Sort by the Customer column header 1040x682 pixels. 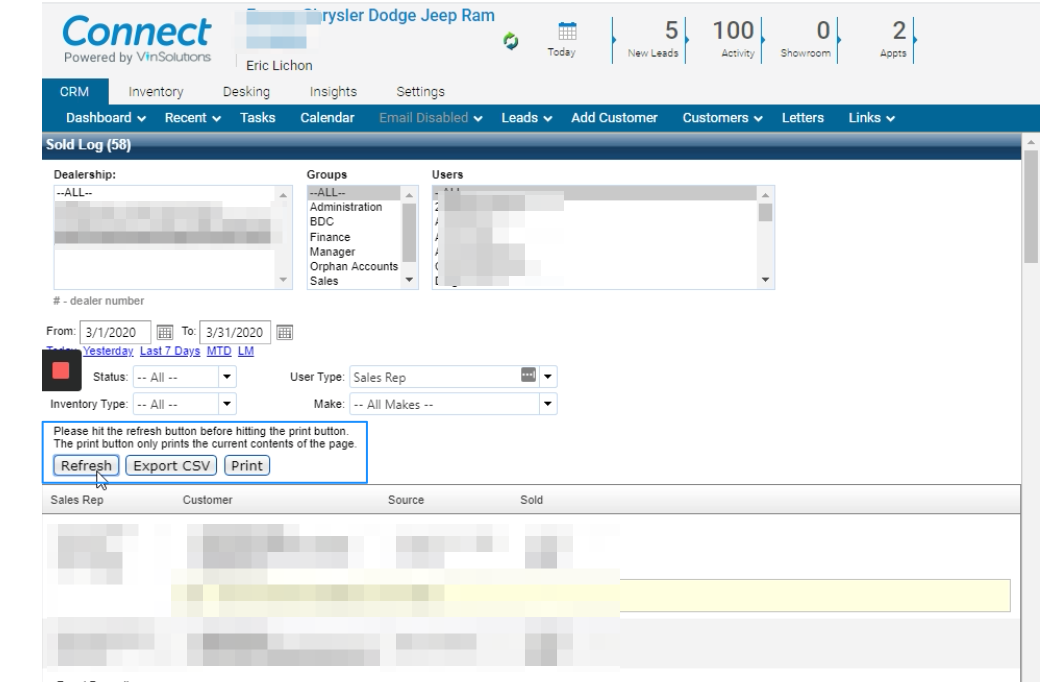(x=208, y=500)
